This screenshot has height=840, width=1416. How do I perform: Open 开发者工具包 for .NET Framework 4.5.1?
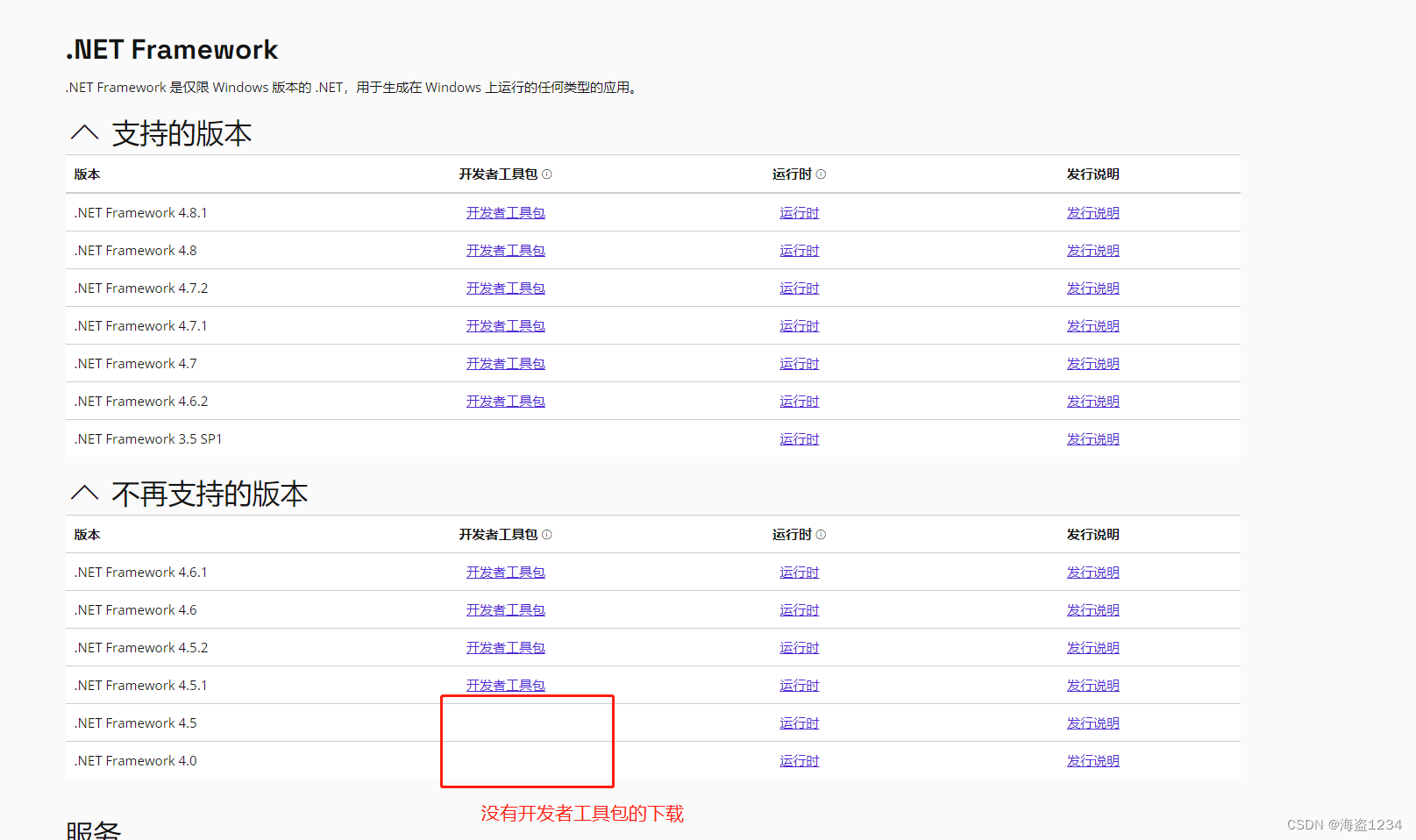506,685
